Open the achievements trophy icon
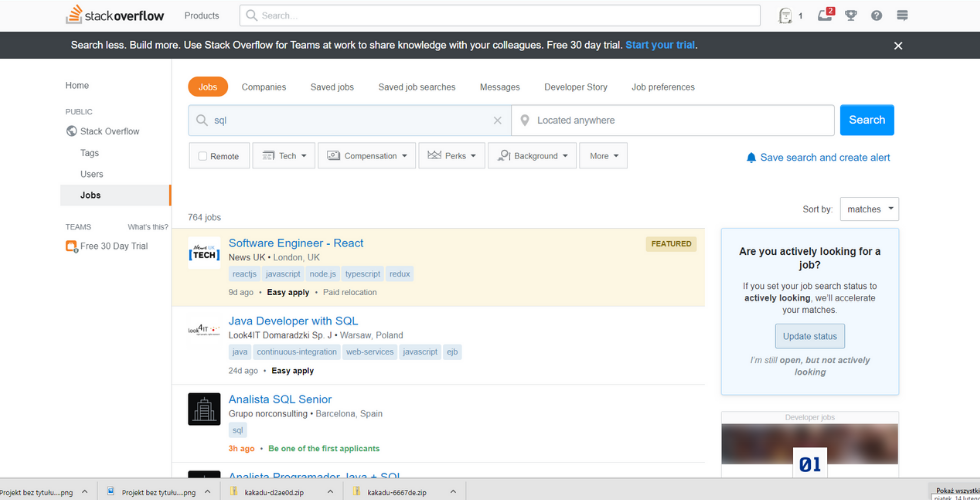This screenshot has width=980, height=500. tap(851, 16)
